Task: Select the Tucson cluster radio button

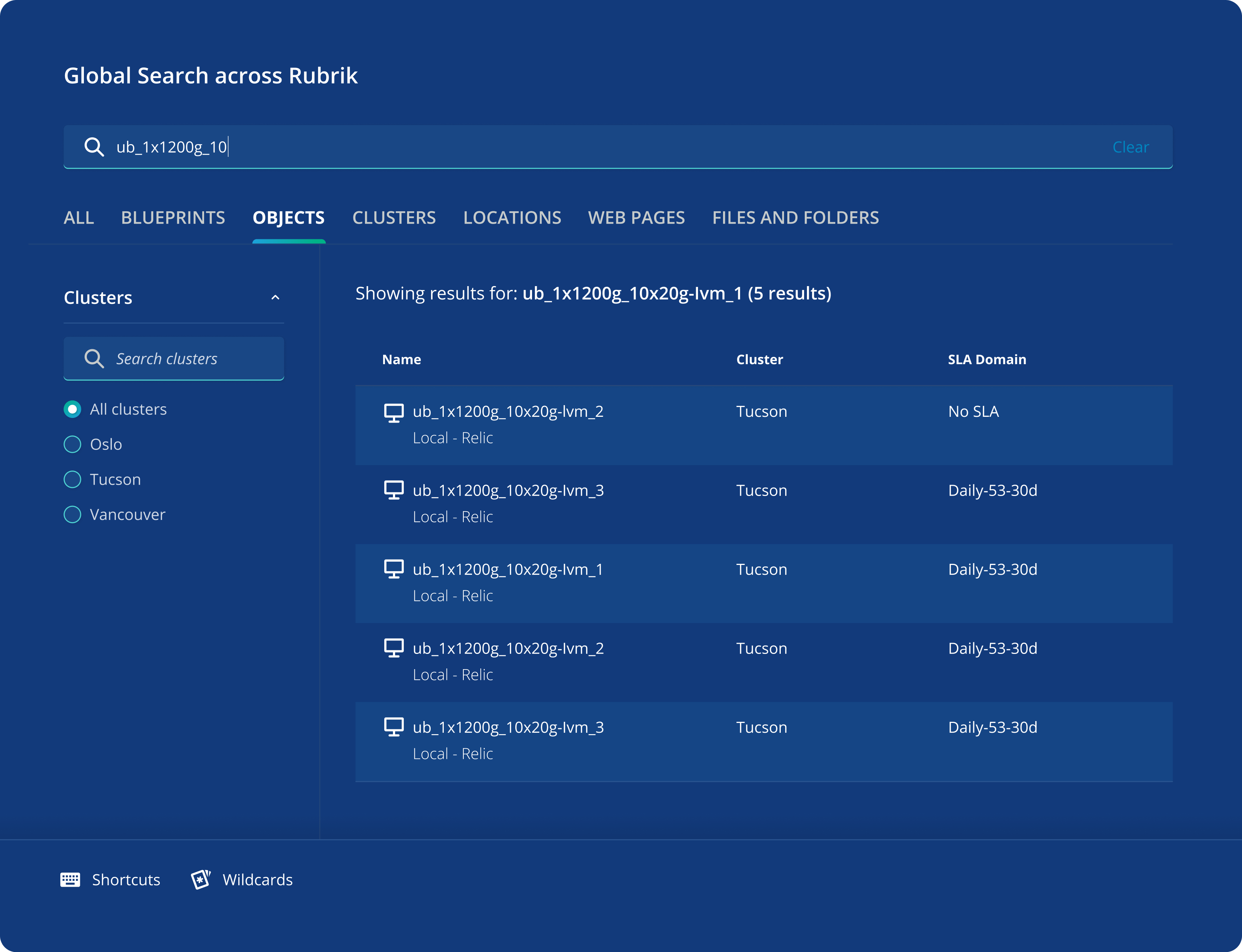Action: click(x=73, y=479)
